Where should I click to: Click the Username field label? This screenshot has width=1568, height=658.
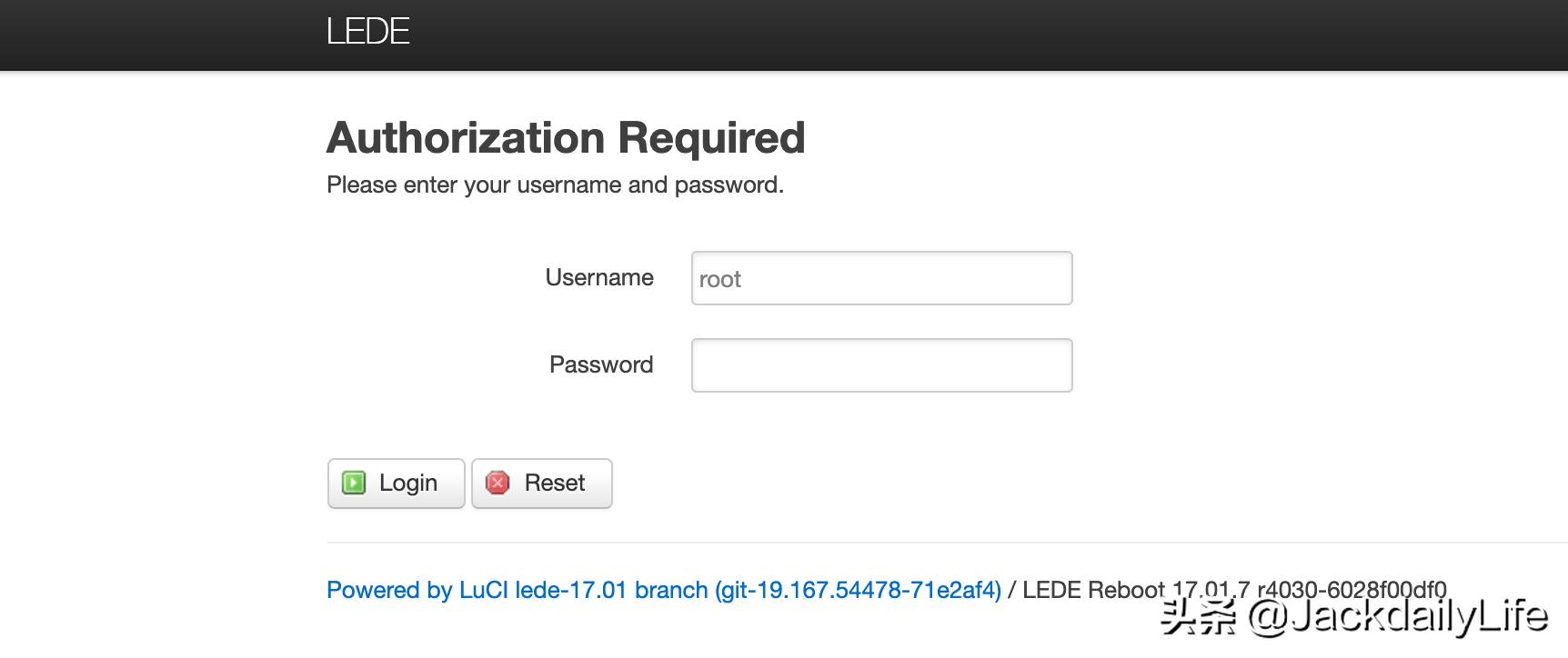(598, 277)
